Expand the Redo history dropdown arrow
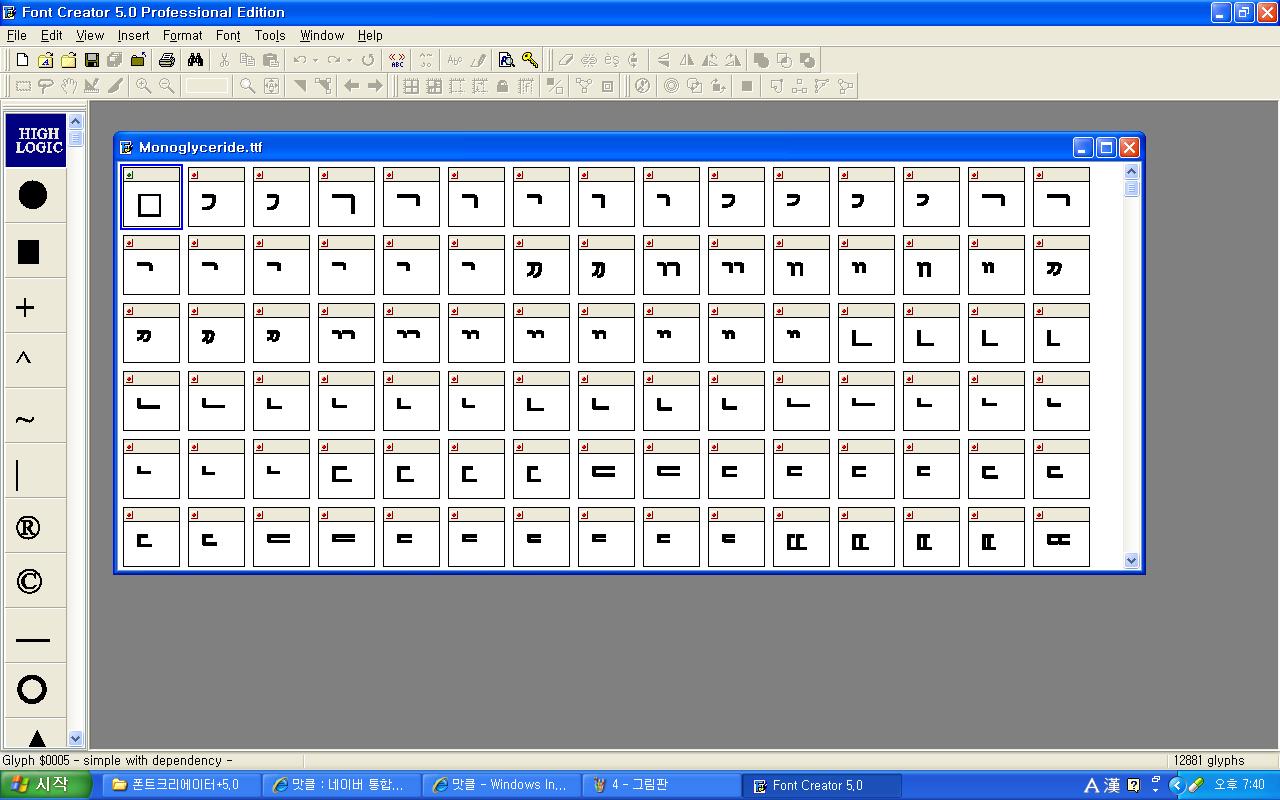Image resolution: width=1280 pixels, height=800 pixels. point(349,60)
